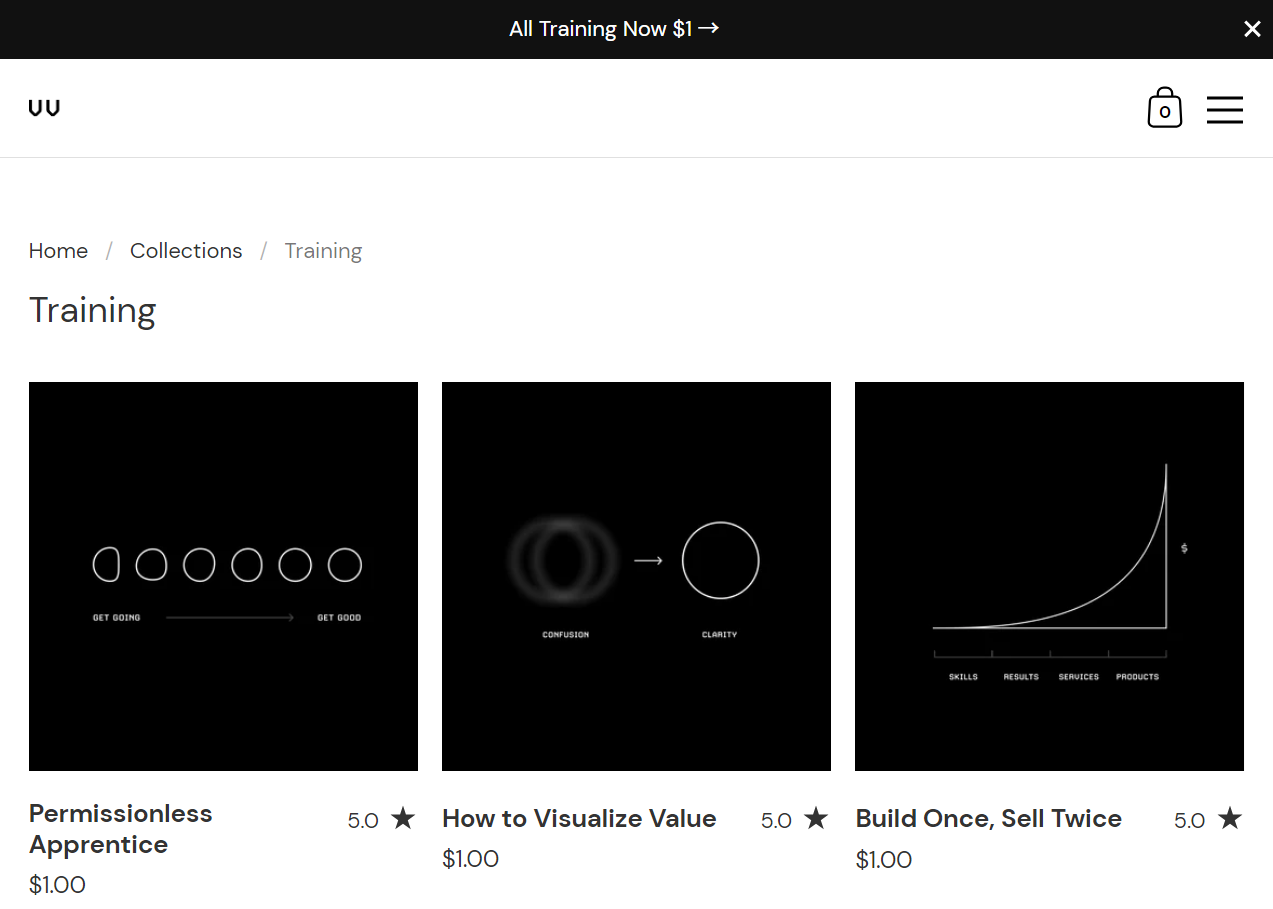
Task: Open the All Training Now $1 promotion
Action: pyautogui.click(x=598, y=29)
